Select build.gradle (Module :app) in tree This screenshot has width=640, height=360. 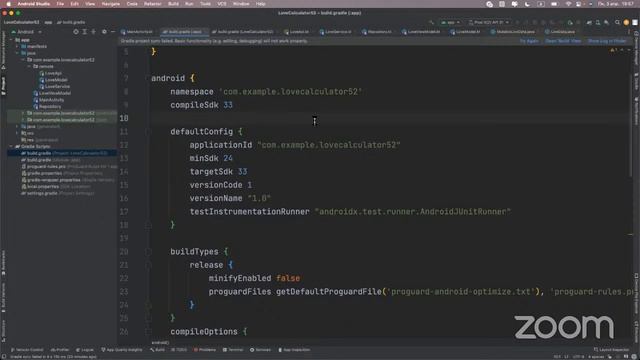[51, 160]
